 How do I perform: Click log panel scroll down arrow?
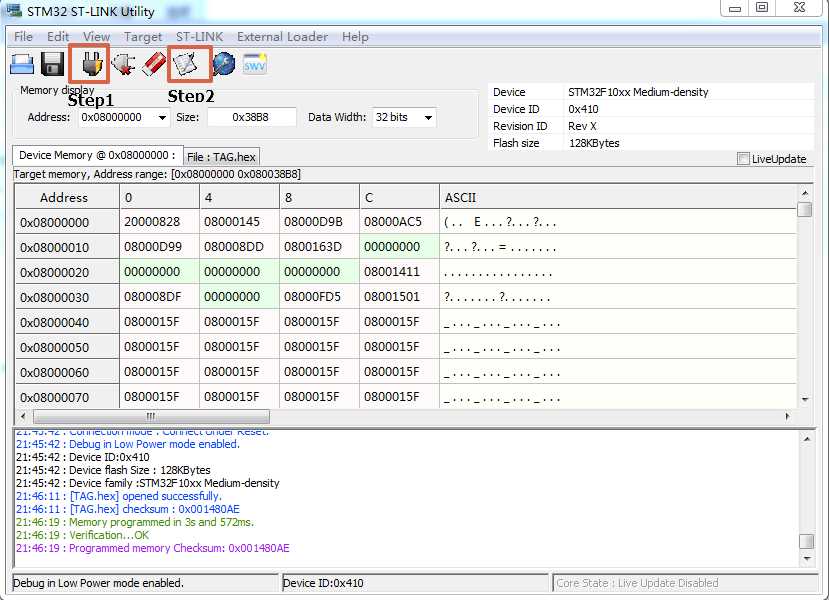coord(807,558)
